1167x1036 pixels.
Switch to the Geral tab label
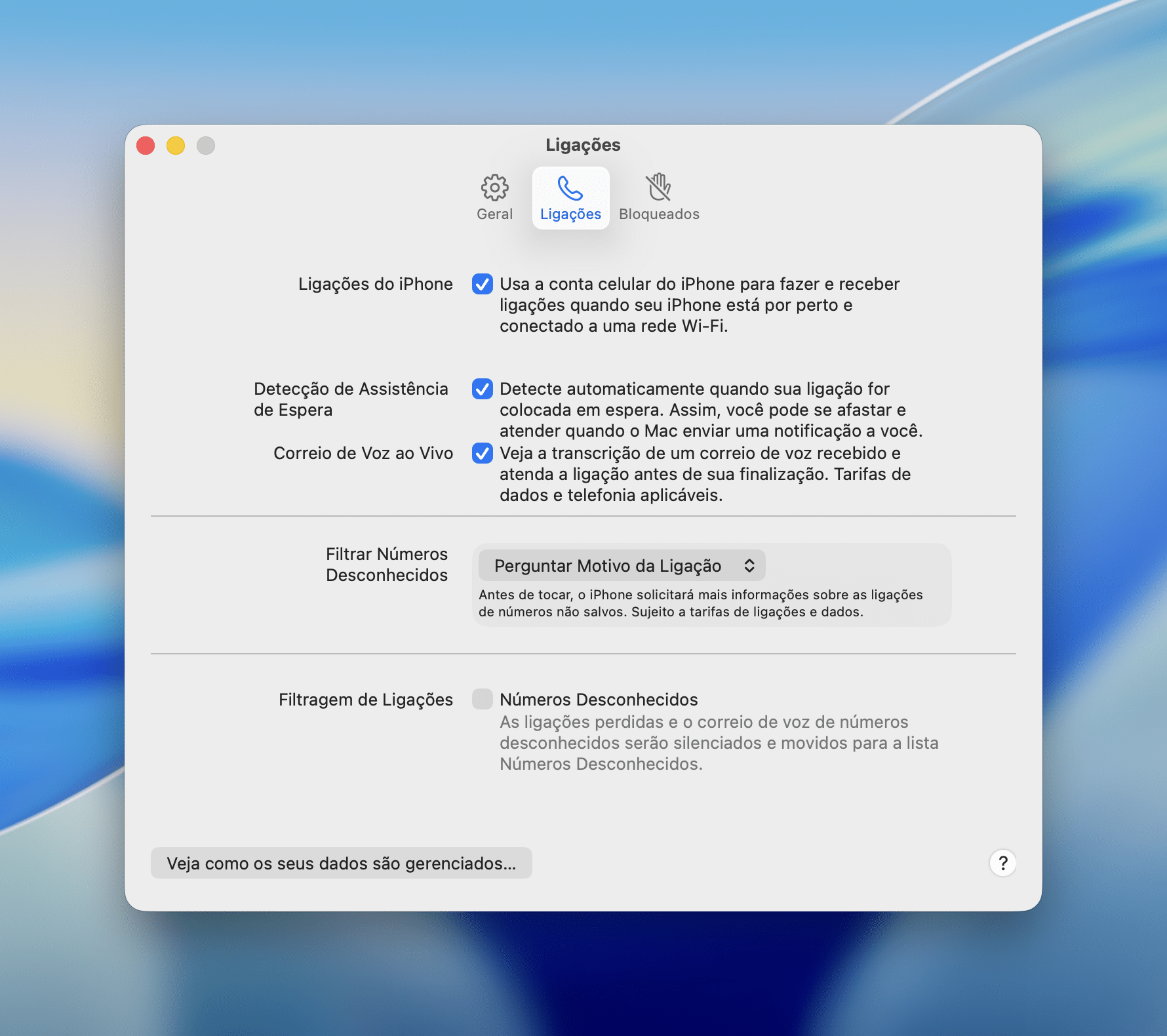[494, 214]
